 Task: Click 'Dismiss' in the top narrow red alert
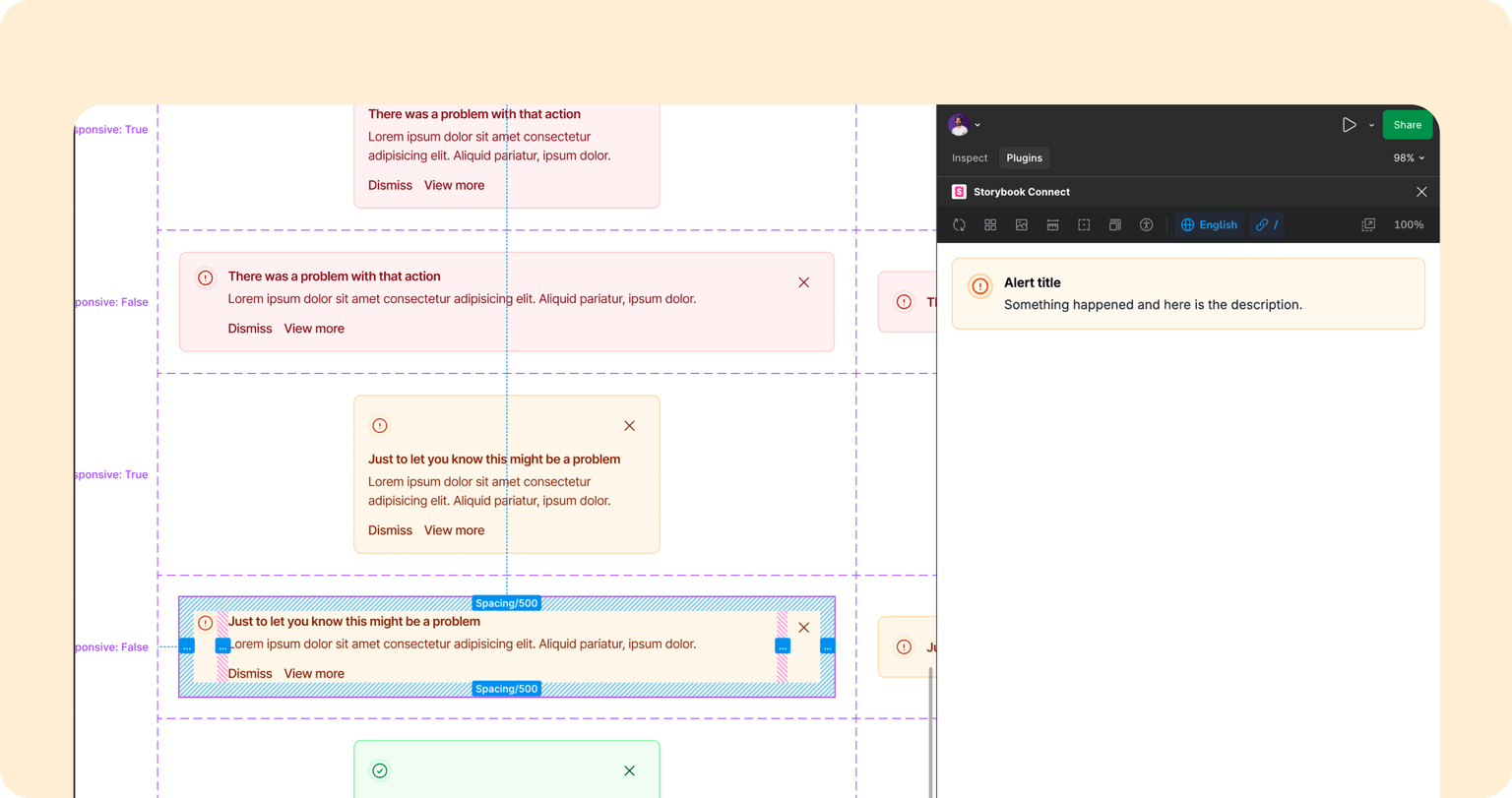pyautogui.click(x=390, y=185)
